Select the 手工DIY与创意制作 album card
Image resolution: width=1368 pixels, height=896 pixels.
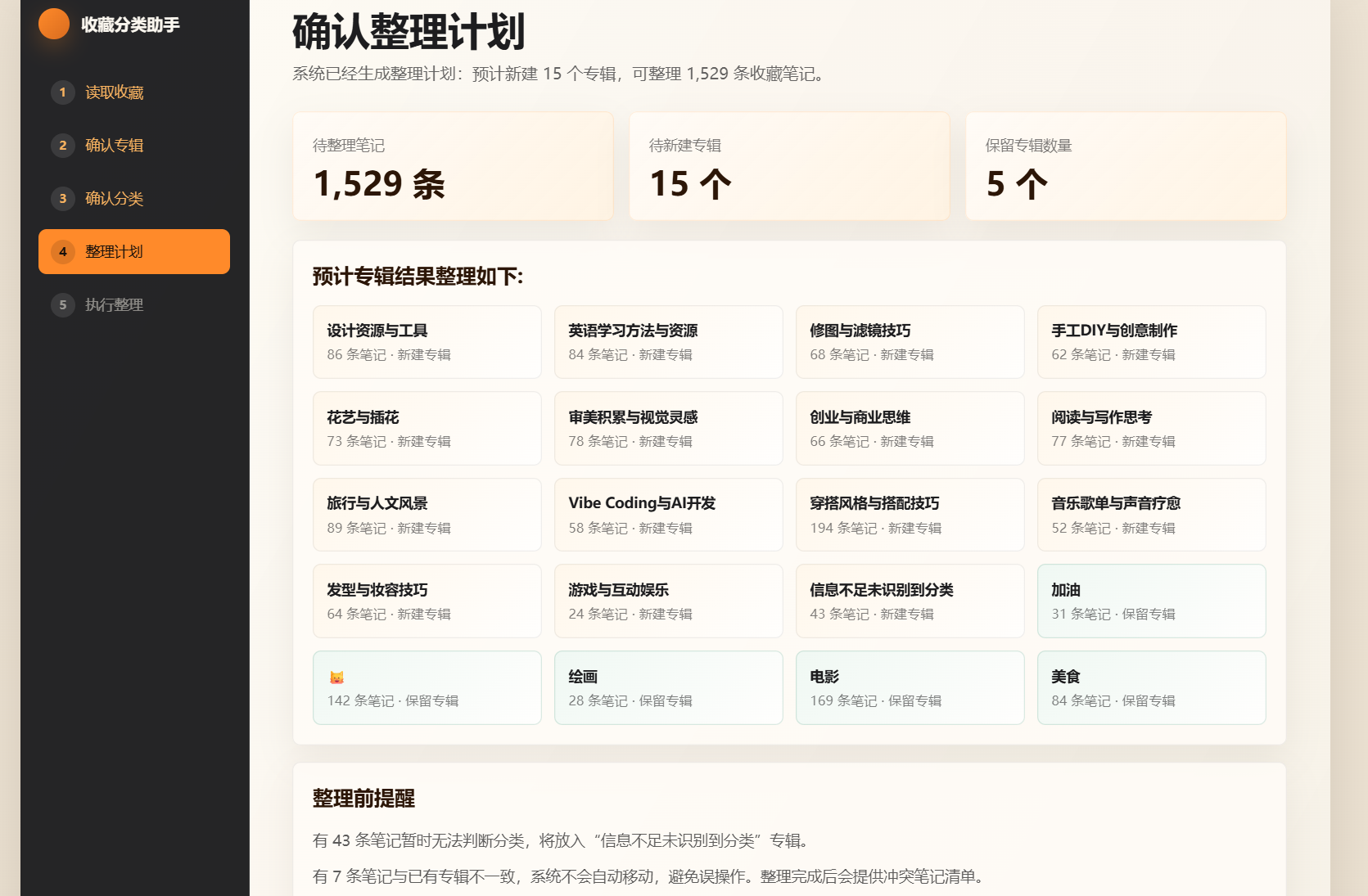(x=1152, y=342)
